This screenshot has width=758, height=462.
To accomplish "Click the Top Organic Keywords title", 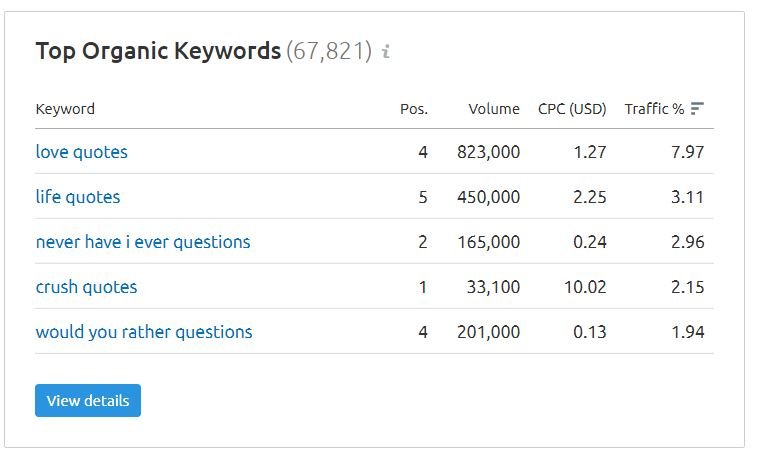I will pos(158,51).
